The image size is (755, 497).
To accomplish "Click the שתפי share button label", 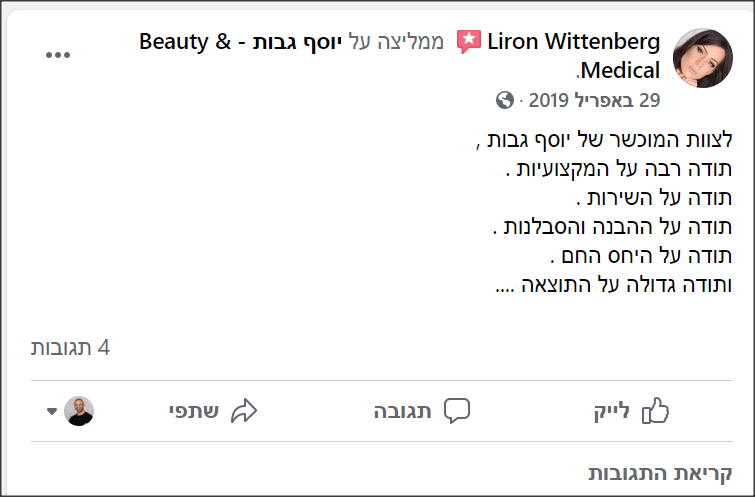I will 194,412.
